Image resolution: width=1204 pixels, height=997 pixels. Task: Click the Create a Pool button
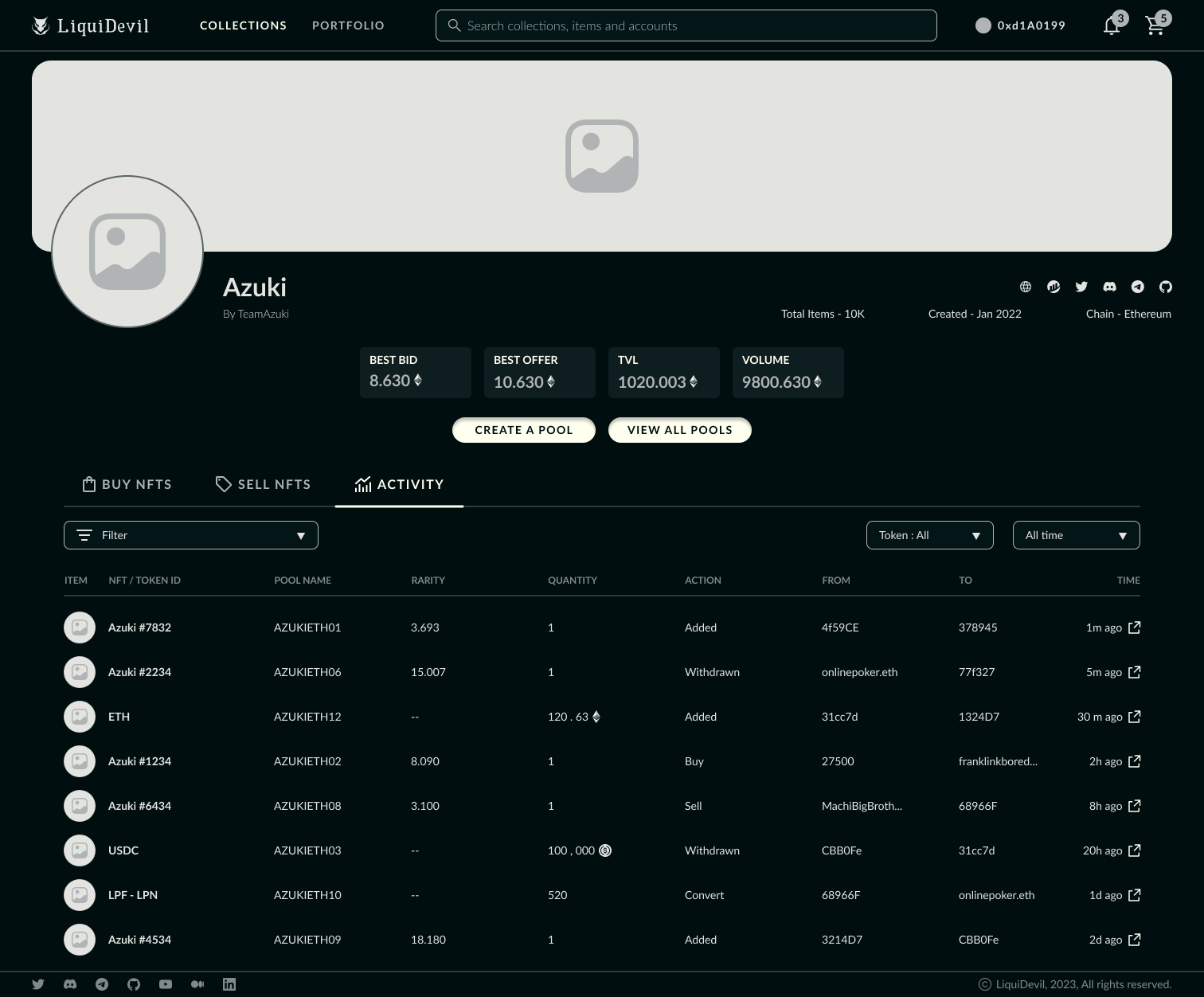click(x=524, y=430)
